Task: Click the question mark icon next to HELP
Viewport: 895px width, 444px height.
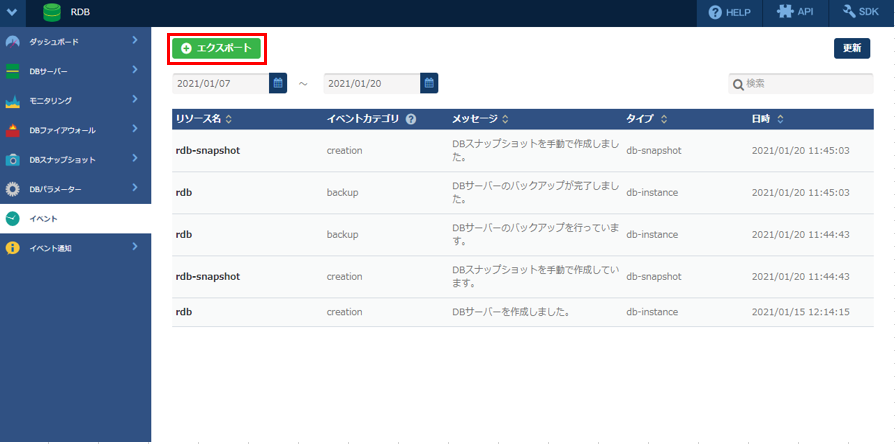Action: [x=715, y=13]
